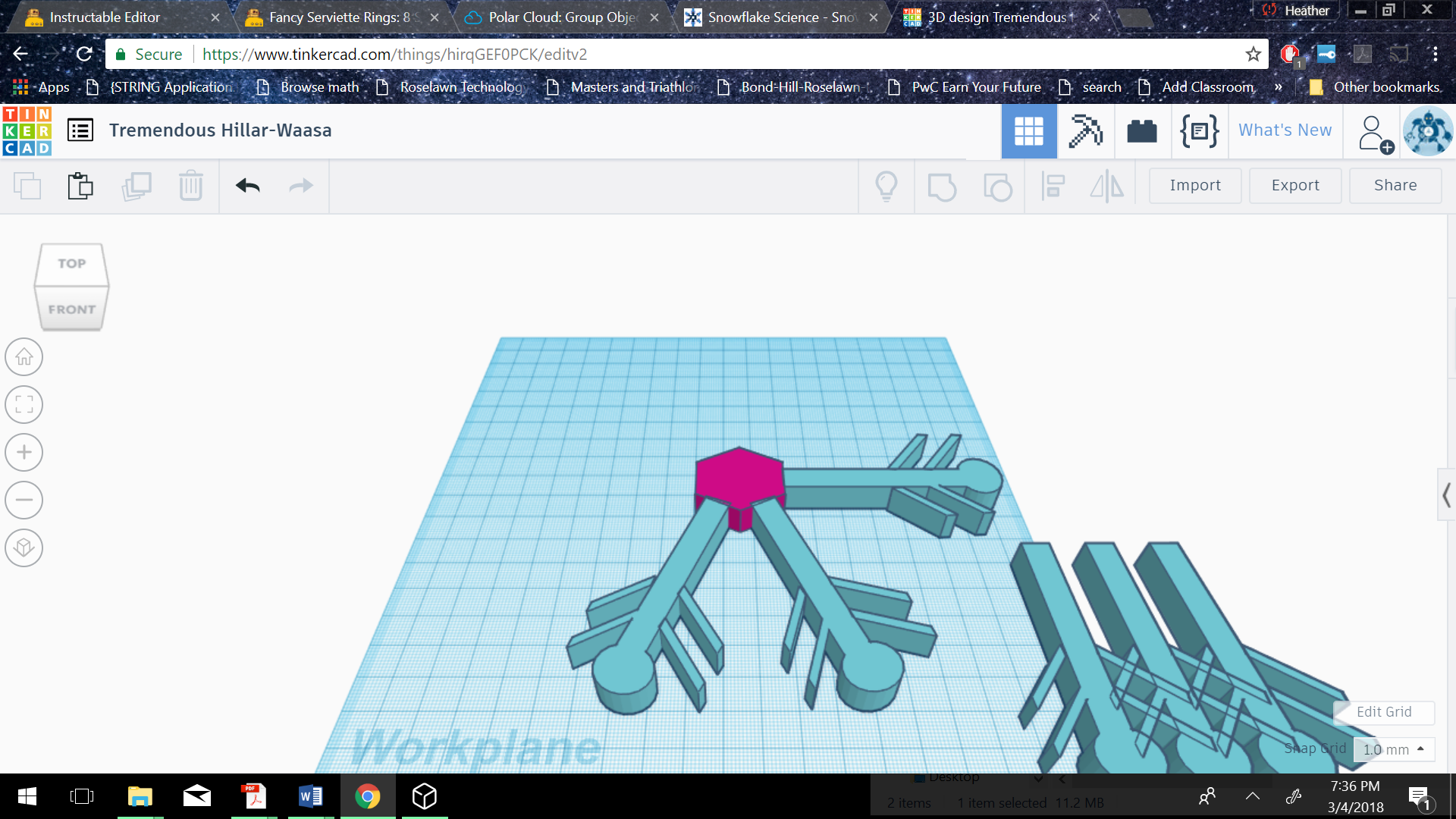Viewport: 1456px width, 819px height.
Task: Open the Blocks pickaxe mode
Action: [1086, 131]
